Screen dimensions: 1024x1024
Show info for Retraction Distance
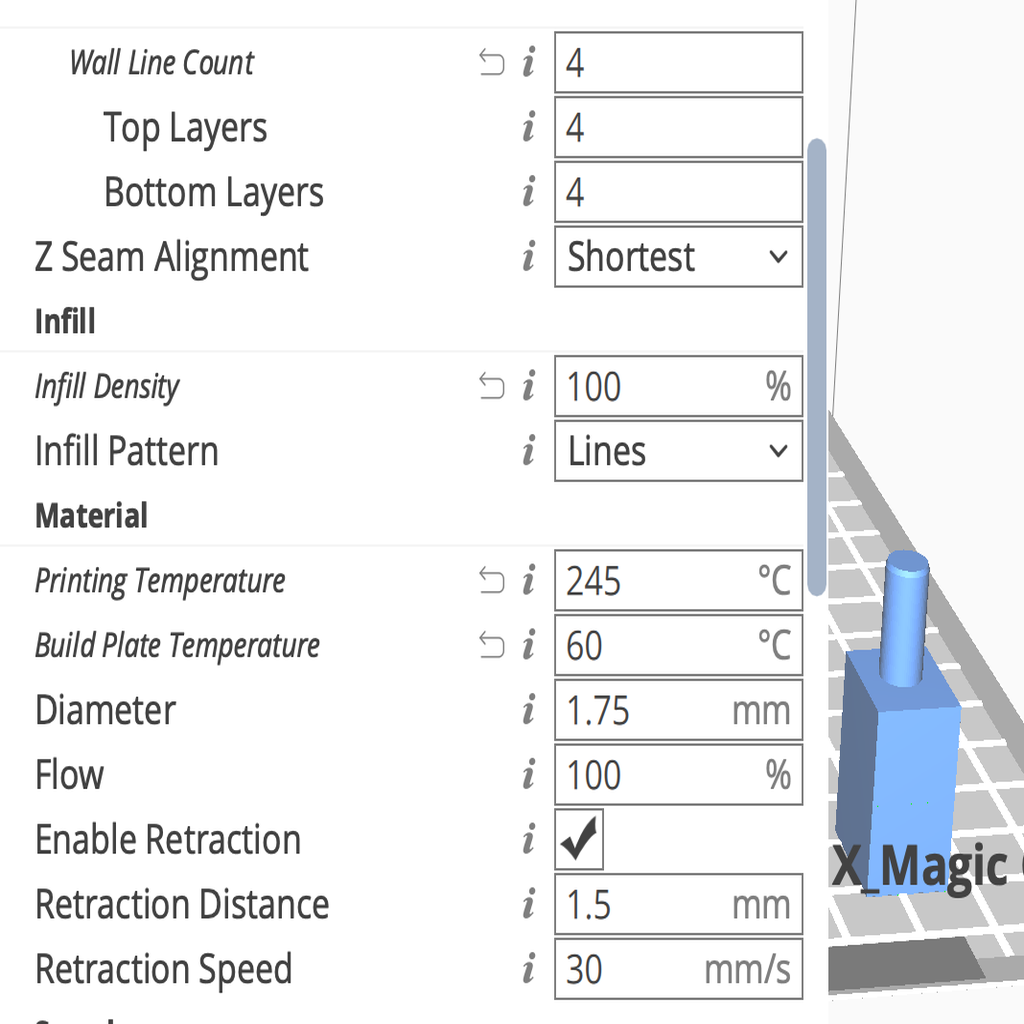click(529, 904)
